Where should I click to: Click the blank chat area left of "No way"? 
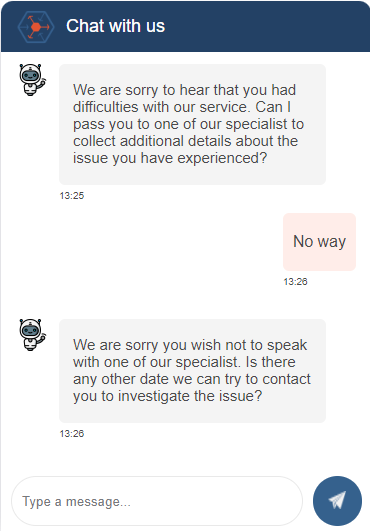coord(142,242)
